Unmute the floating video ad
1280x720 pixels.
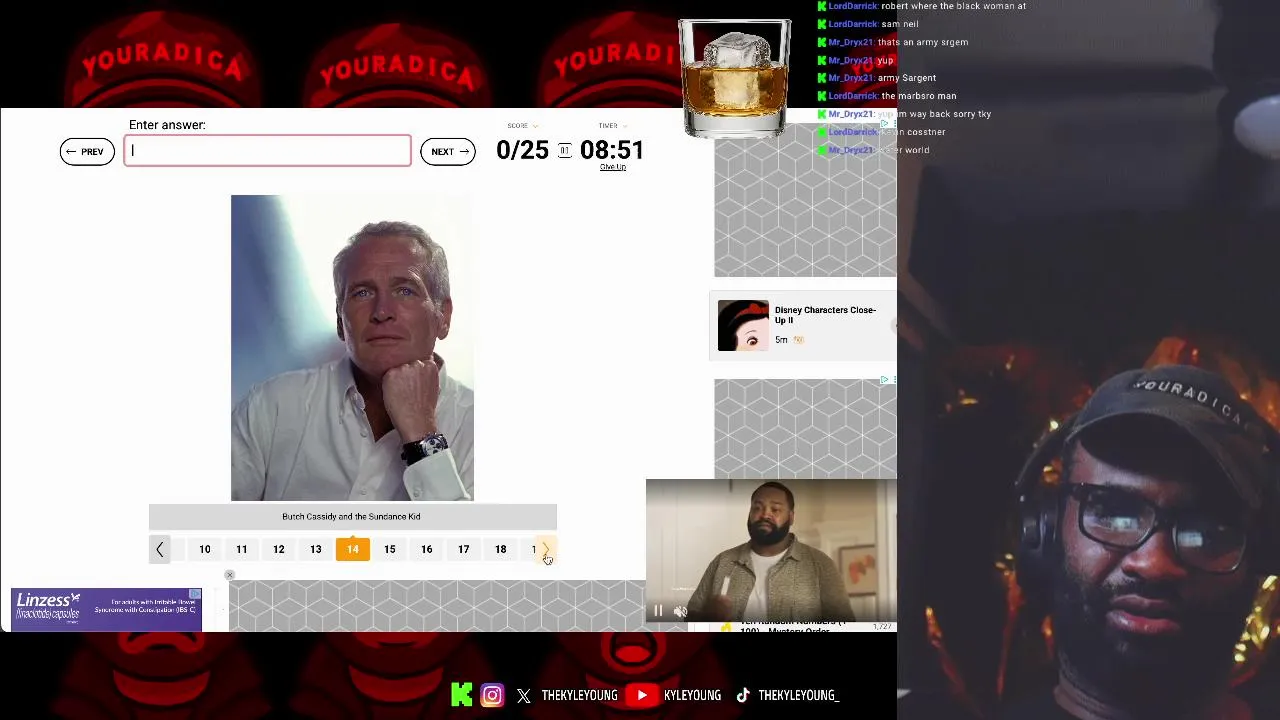tap(681, 611)
